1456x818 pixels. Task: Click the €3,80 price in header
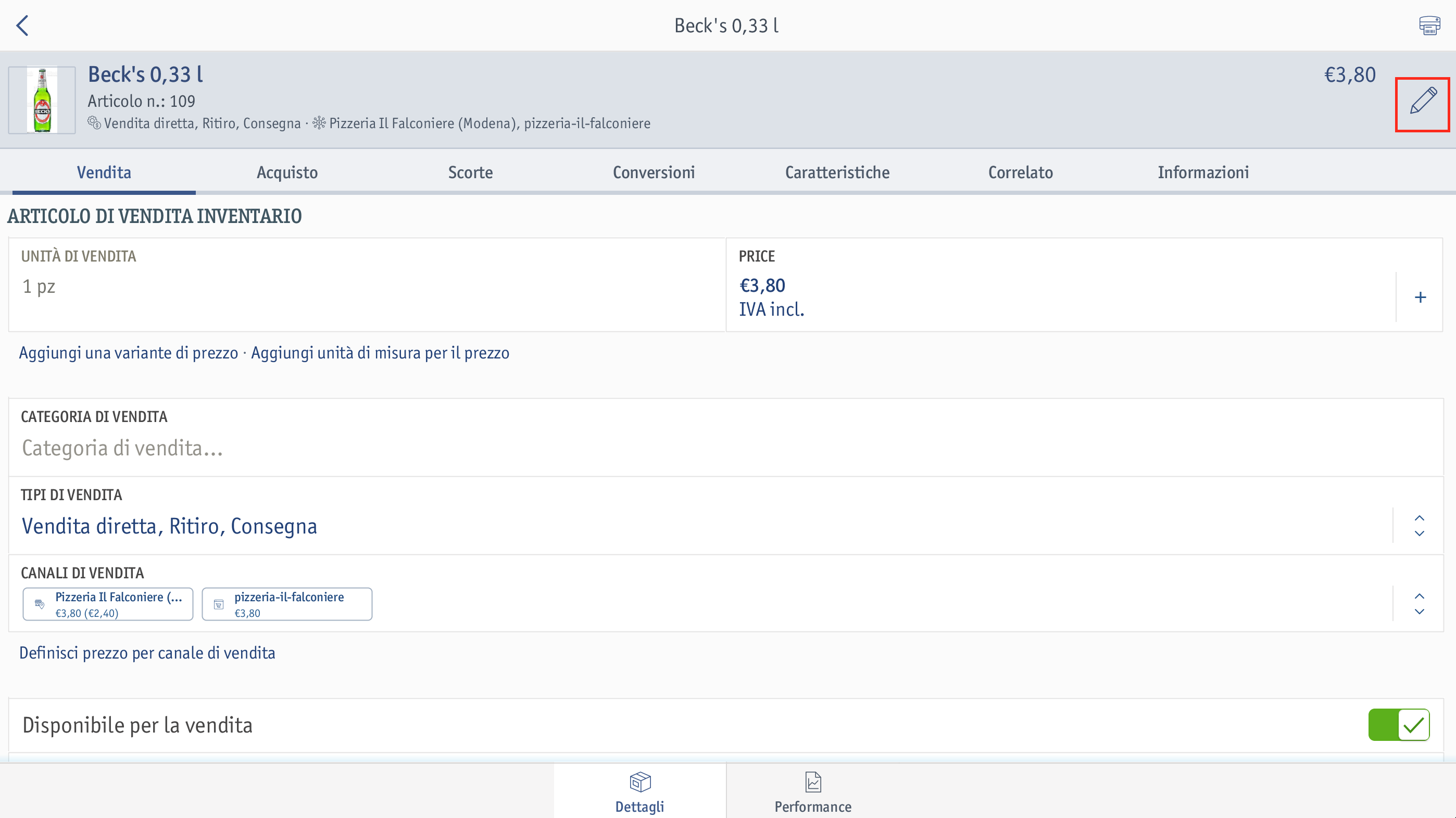[1350, 75]
